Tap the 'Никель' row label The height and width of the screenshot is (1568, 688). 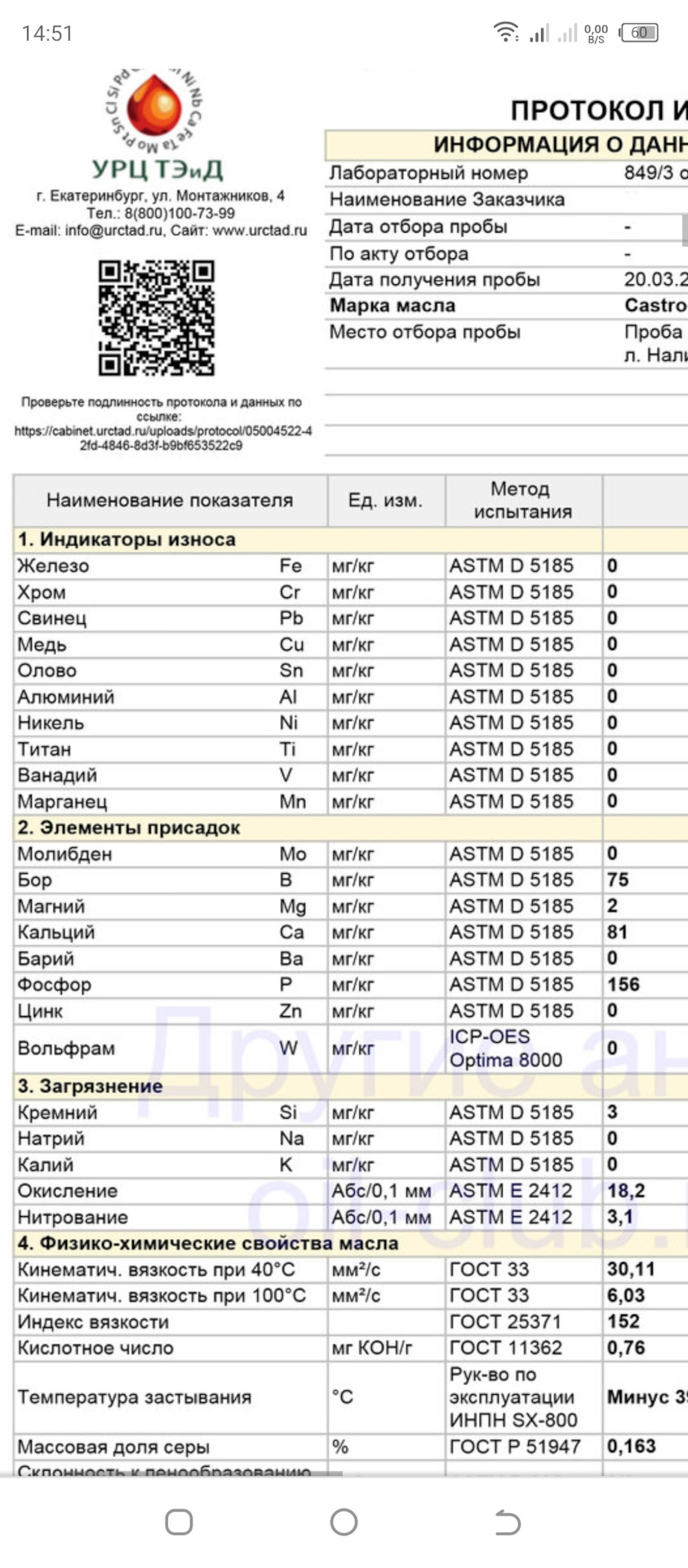click(51, 723)
